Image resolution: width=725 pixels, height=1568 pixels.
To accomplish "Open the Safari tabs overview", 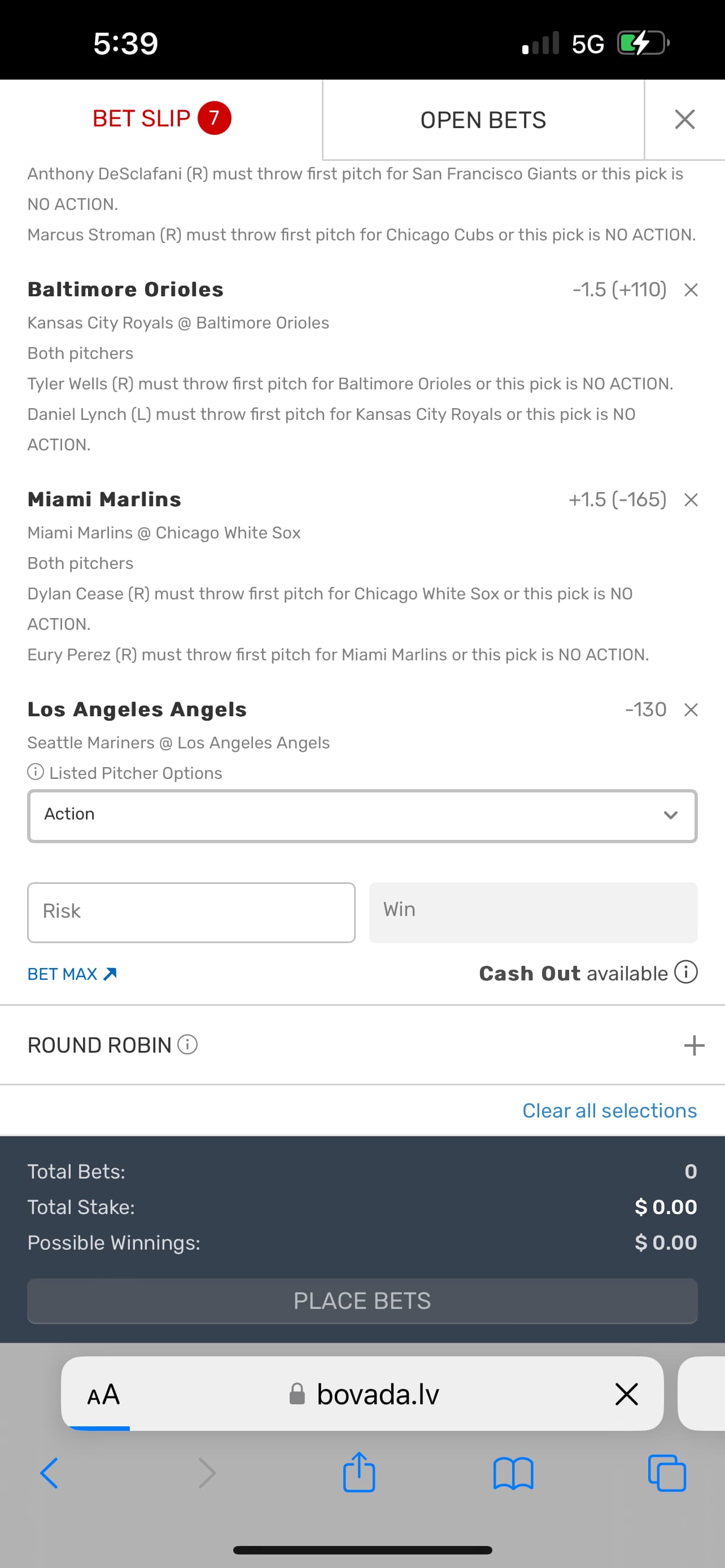I will click(667, 1473).
